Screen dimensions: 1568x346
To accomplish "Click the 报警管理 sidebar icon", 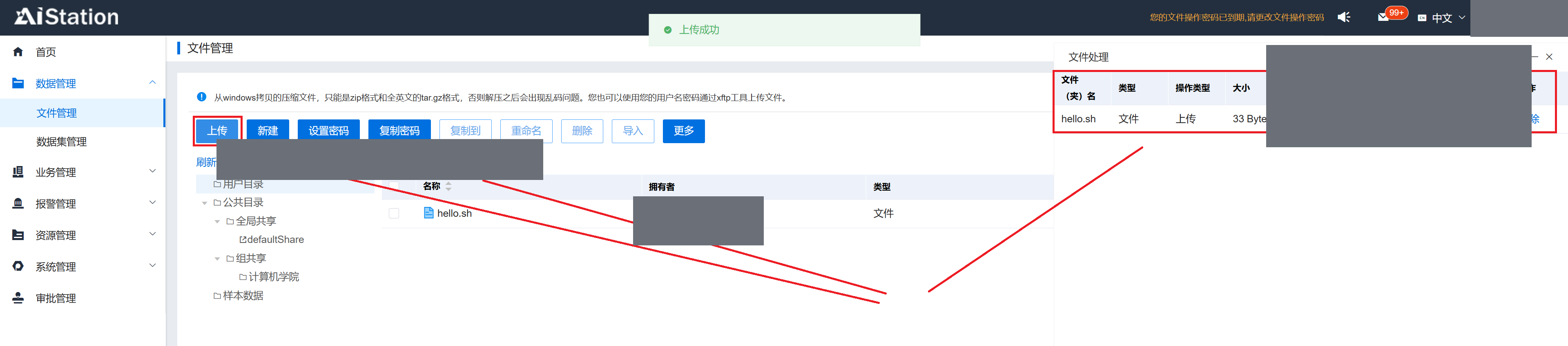I will pos(18,203).
